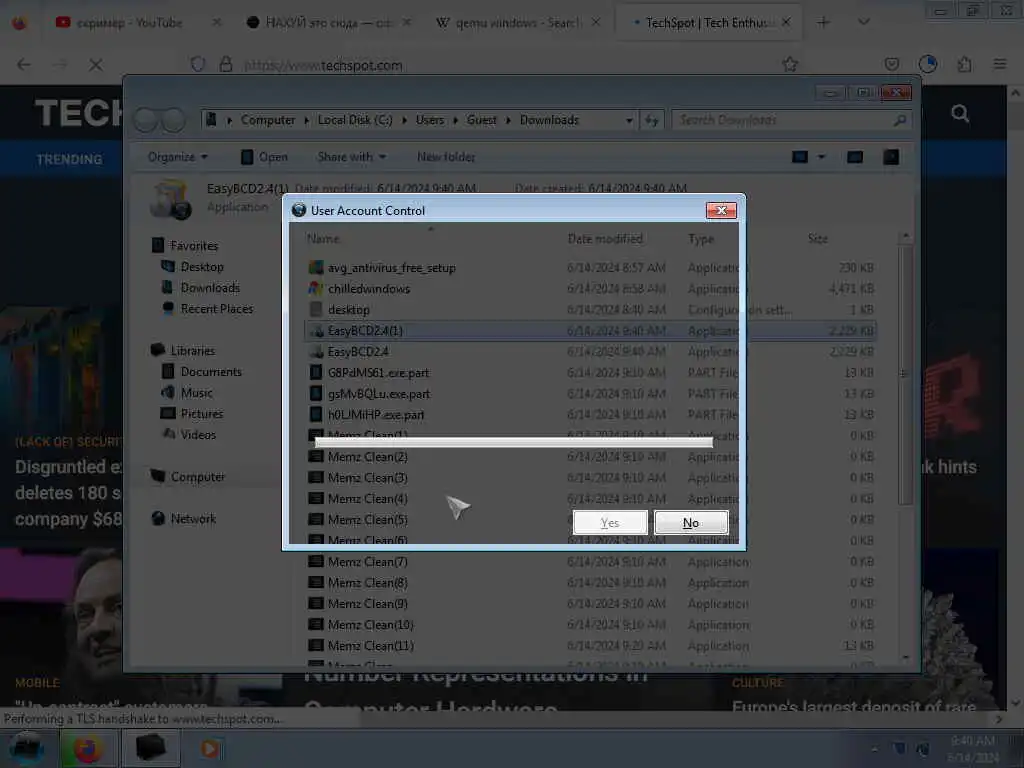
Task: Click Firefox icon in taskbar
Action: [88, 748]
